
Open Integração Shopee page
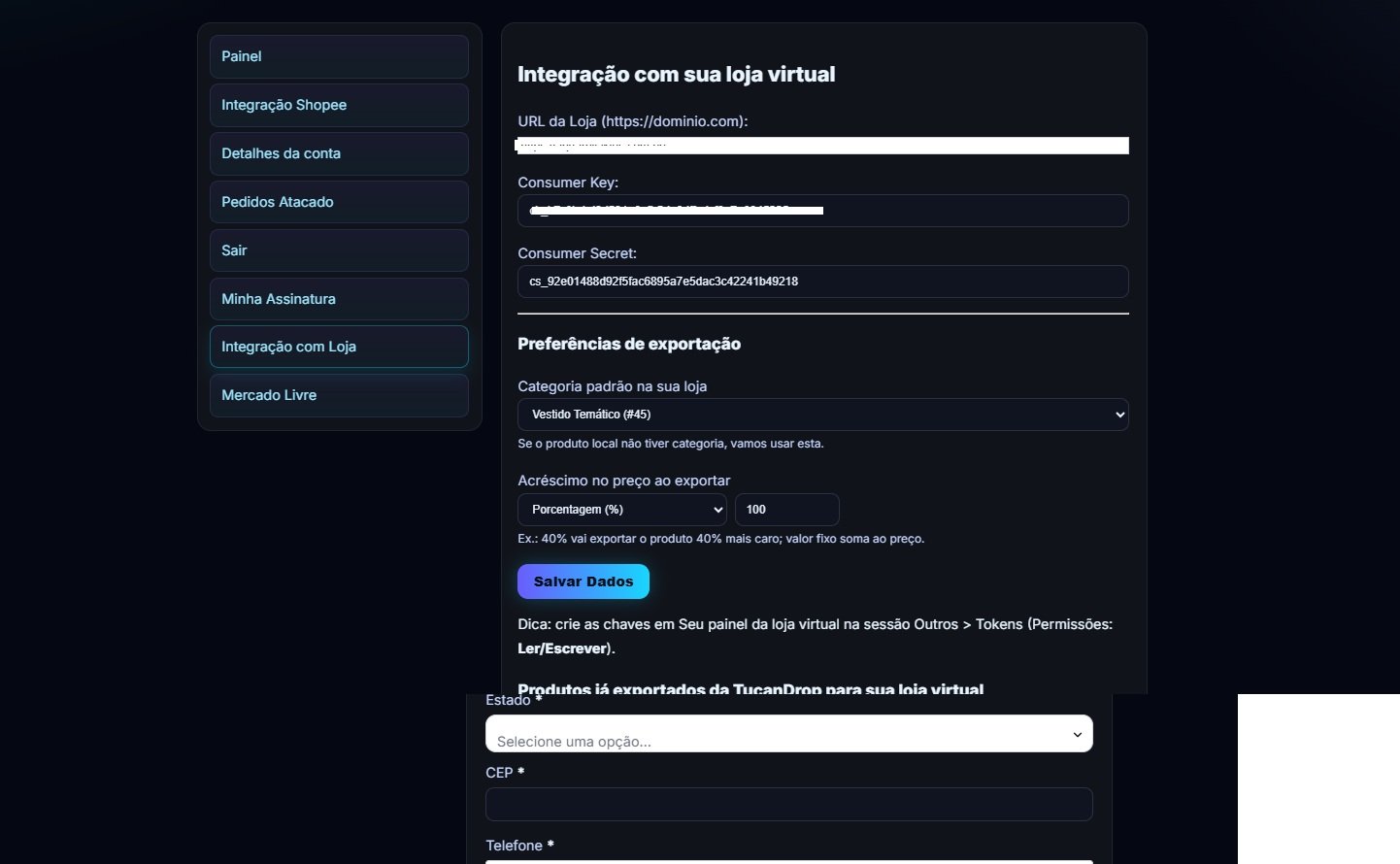pyautogui.click(x=338, y=105)
